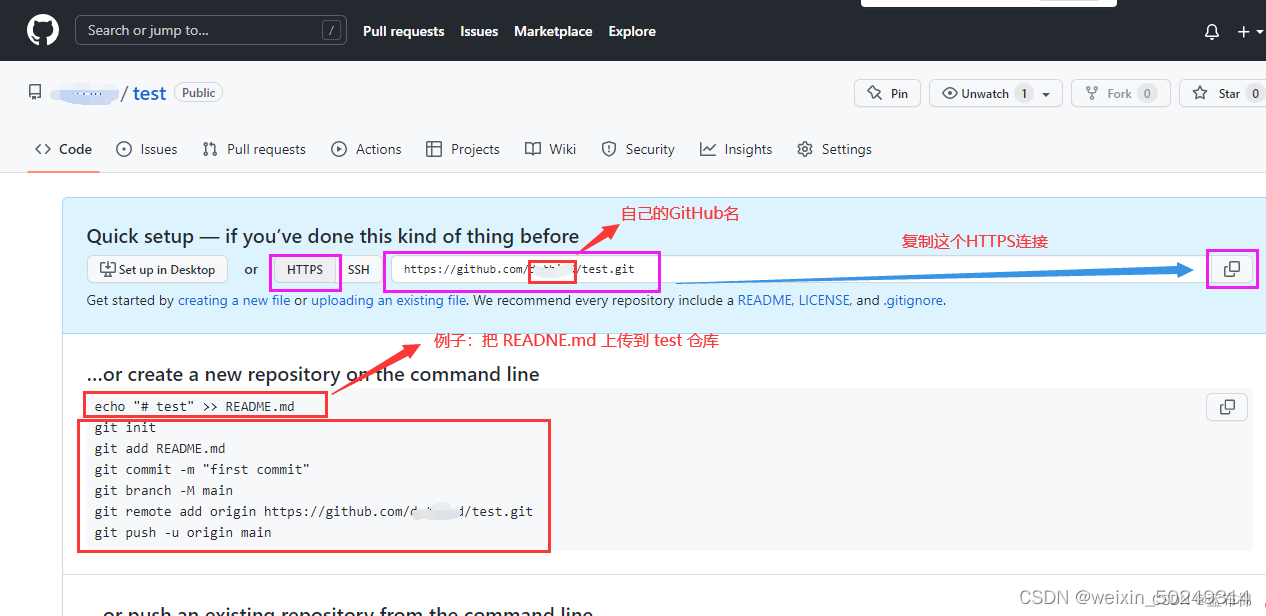Follow the uploading an existing file link
This screenshot has height=616, width=1266.
pos(389,300)
